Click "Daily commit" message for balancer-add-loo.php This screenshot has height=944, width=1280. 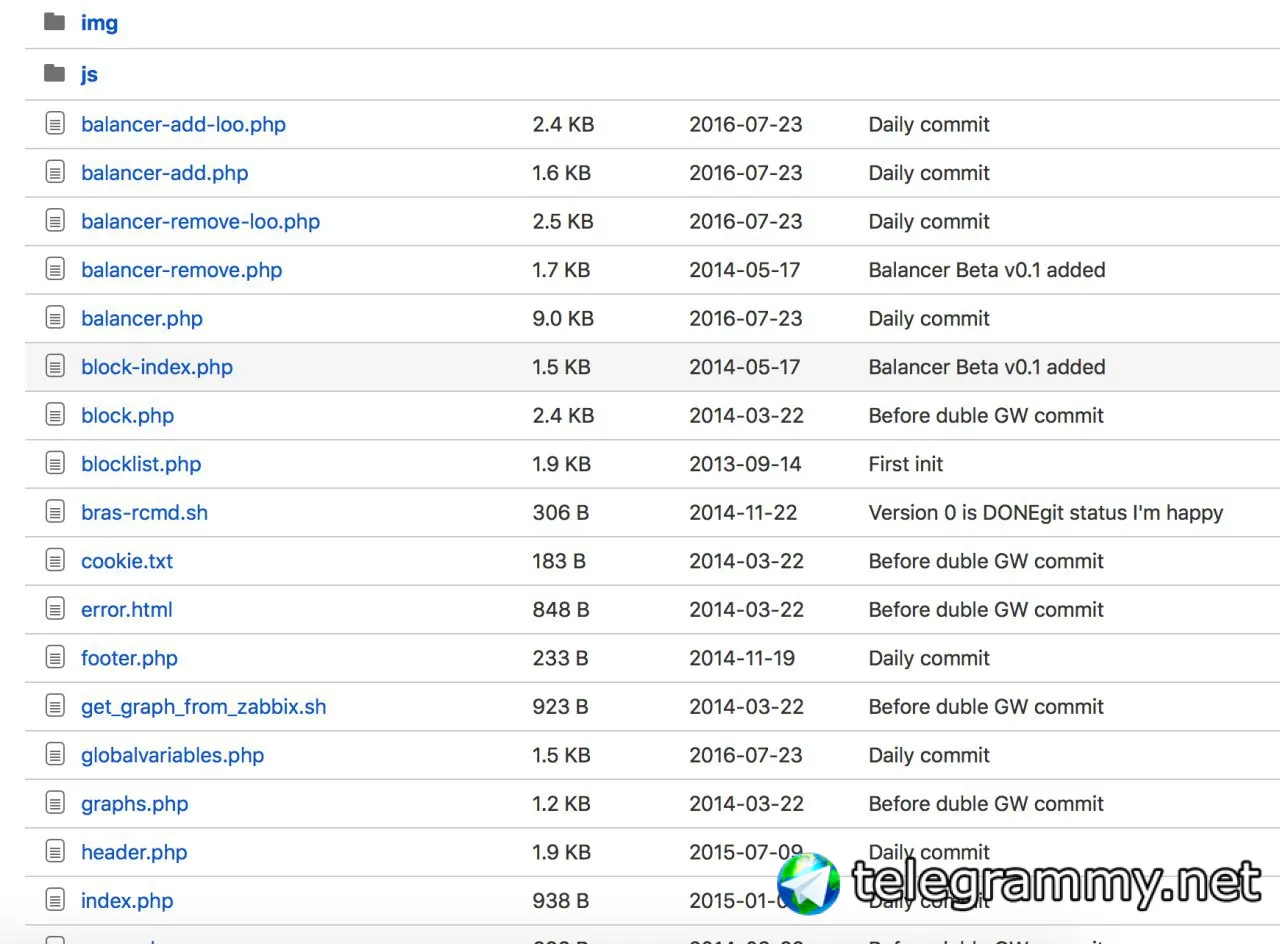point(929,125)
